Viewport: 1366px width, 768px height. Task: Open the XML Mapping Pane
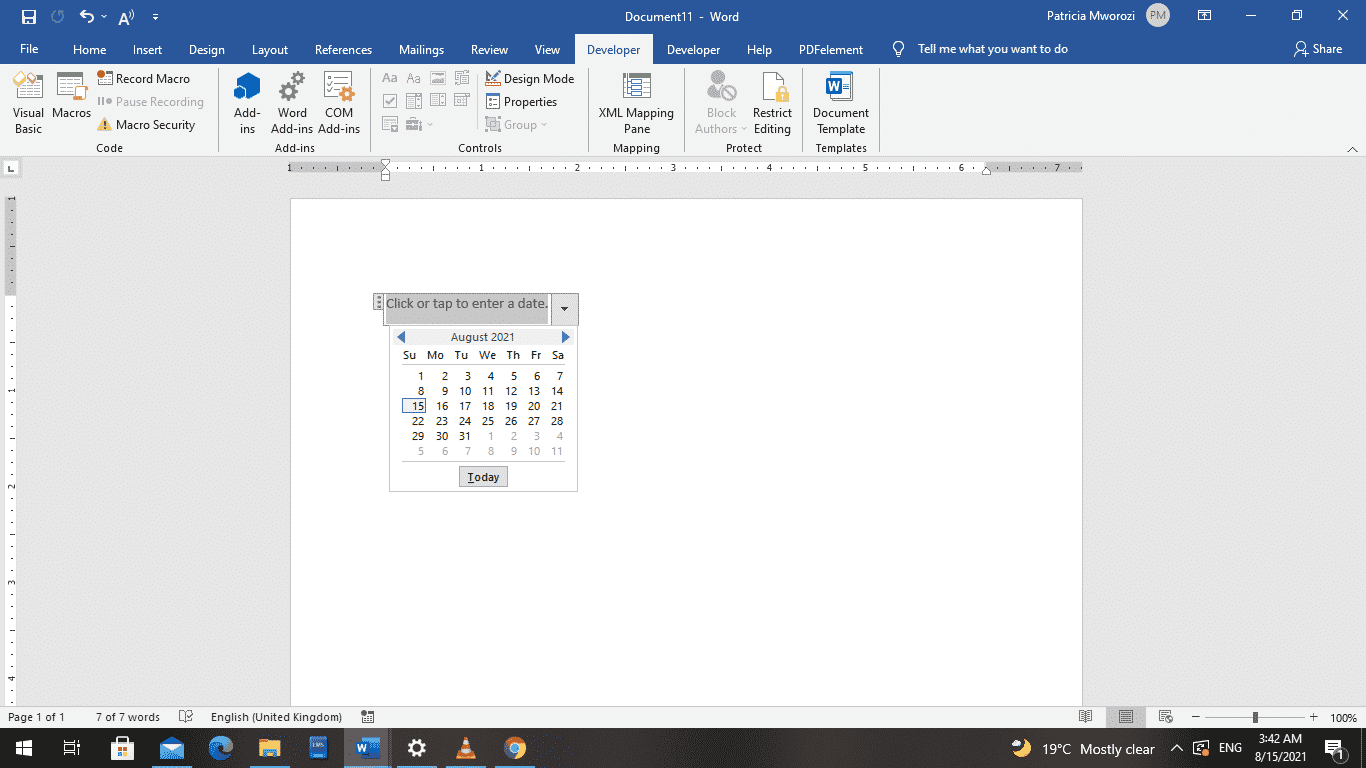pyautogui.click(x=636, y=100)
